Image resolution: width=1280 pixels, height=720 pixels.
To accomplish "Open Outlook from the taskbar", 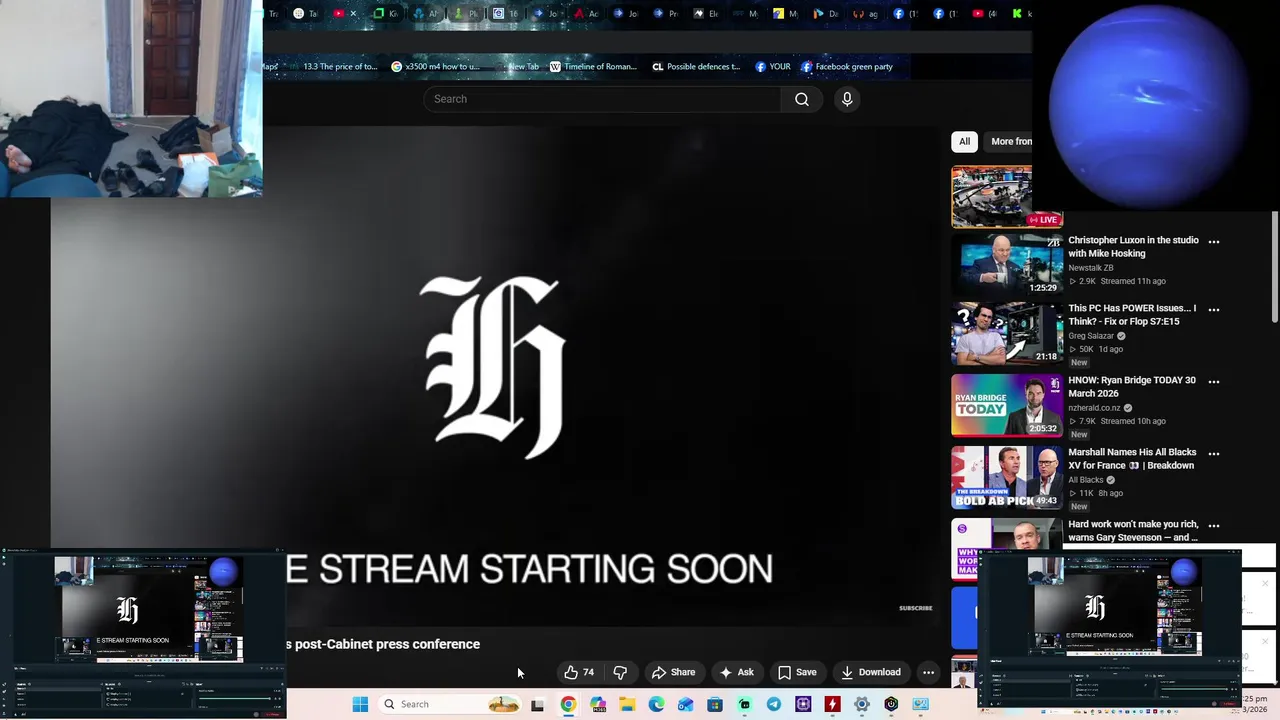I will point(685,704).
